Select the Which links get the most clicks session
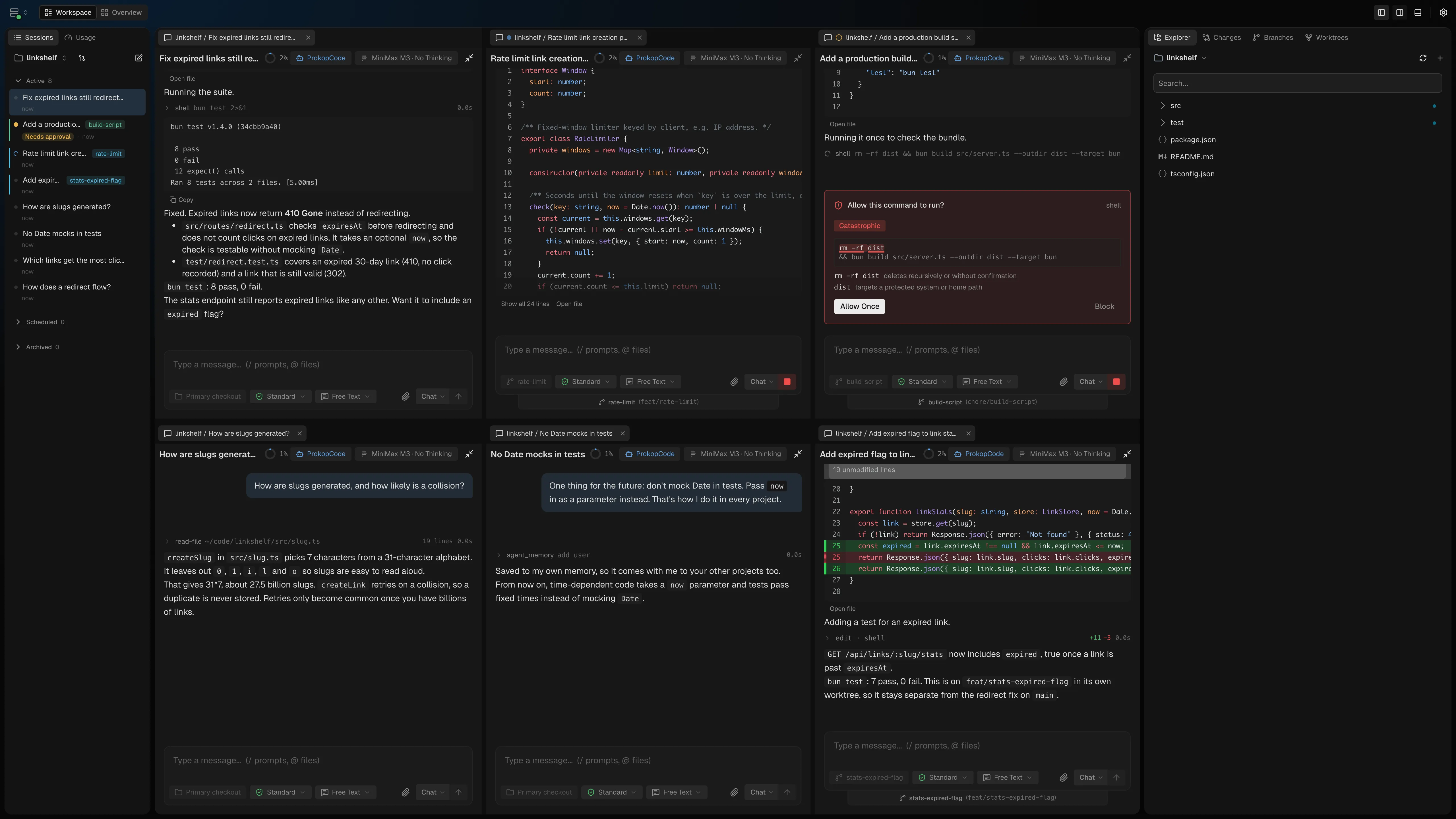The height and width of the screenshot is (819, 1456). [77, 265]
